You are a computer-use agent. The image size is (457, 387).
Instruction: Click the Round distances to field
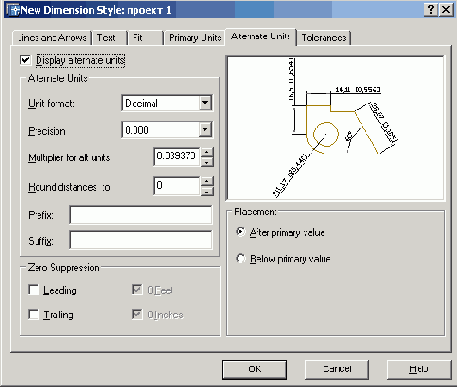[x=177, y=186]
